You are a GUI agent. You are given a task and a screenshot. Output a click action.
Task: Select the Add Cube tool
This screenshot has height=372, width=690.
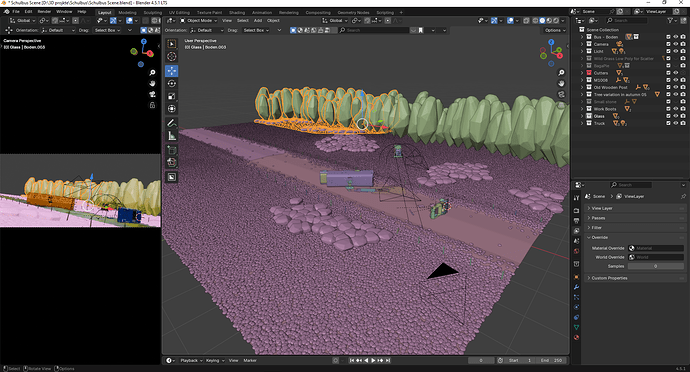click(x=172, y=150)
